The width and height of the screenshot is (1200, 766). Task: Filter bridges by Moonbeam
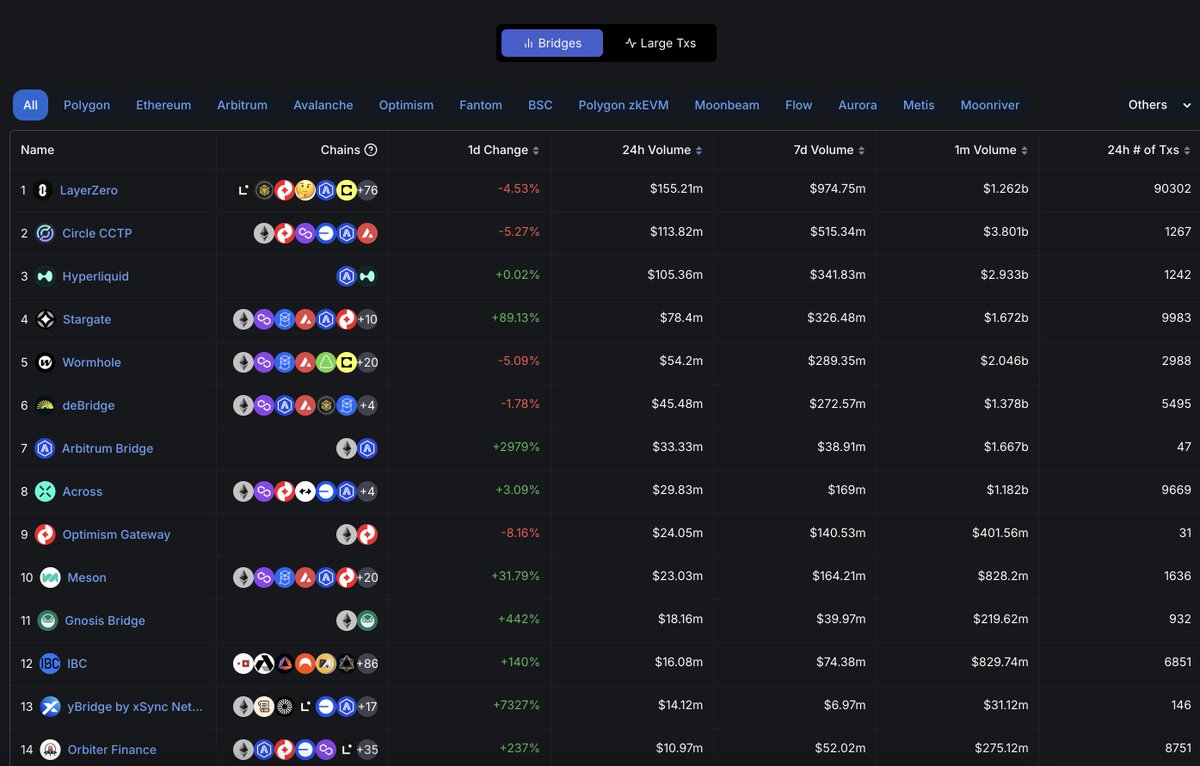727,105
